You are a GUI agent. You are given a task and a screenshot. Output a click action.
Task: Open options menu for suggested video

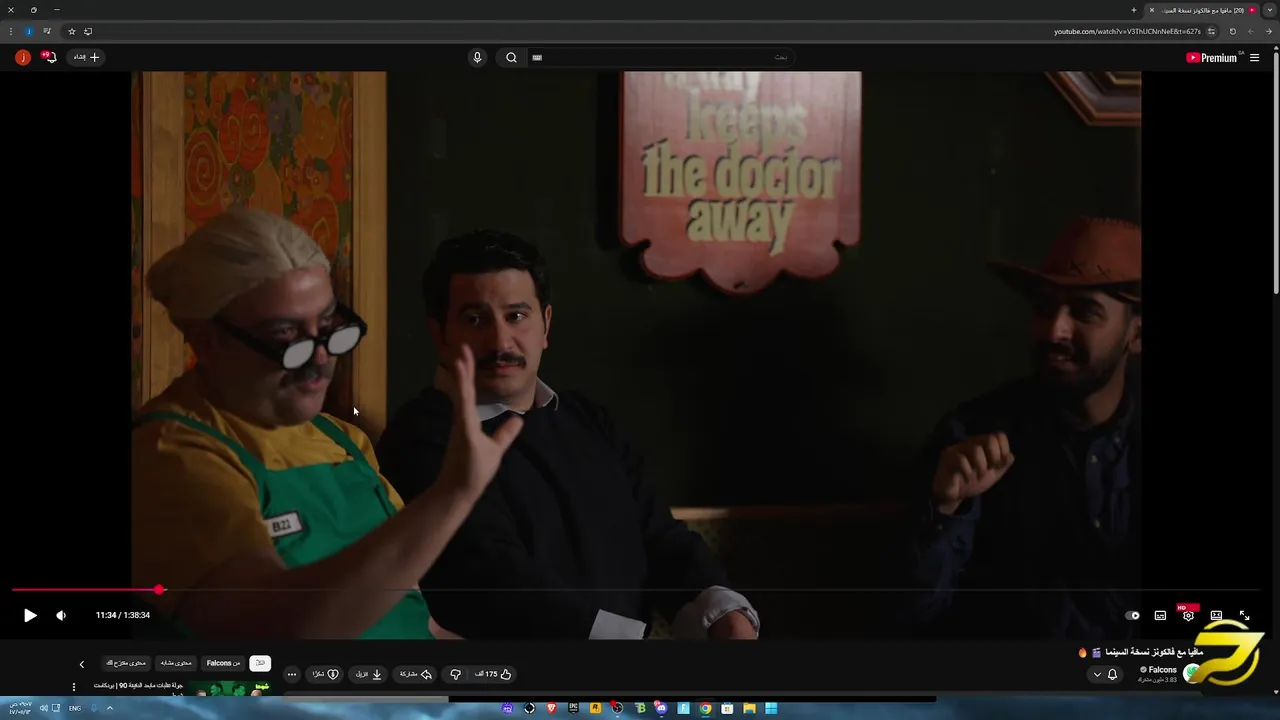click(73, 687)
